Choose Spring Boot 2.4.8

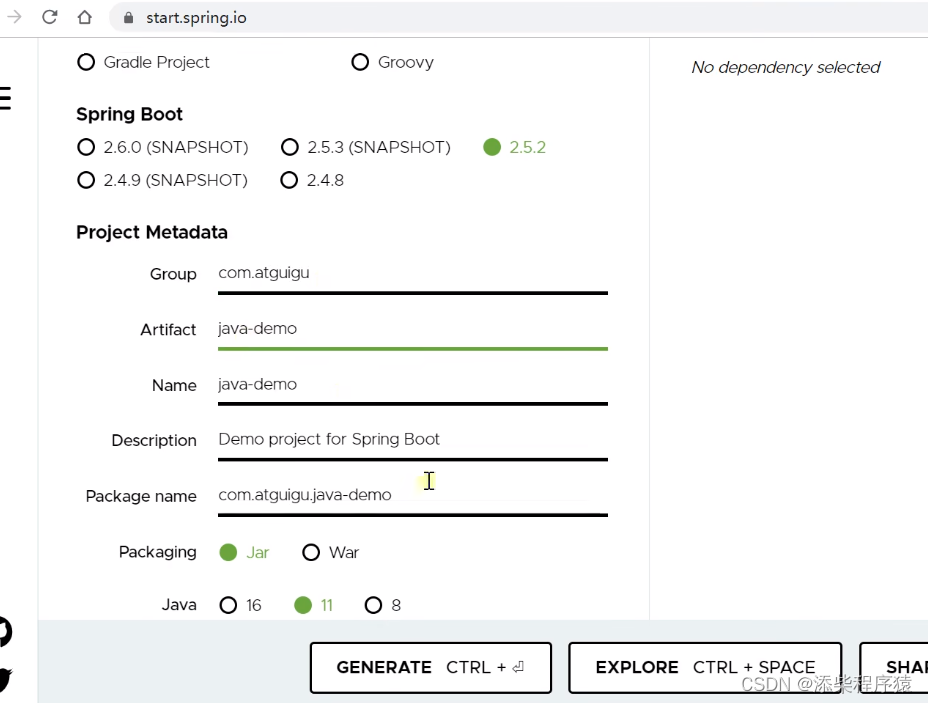tap(312, 180)
